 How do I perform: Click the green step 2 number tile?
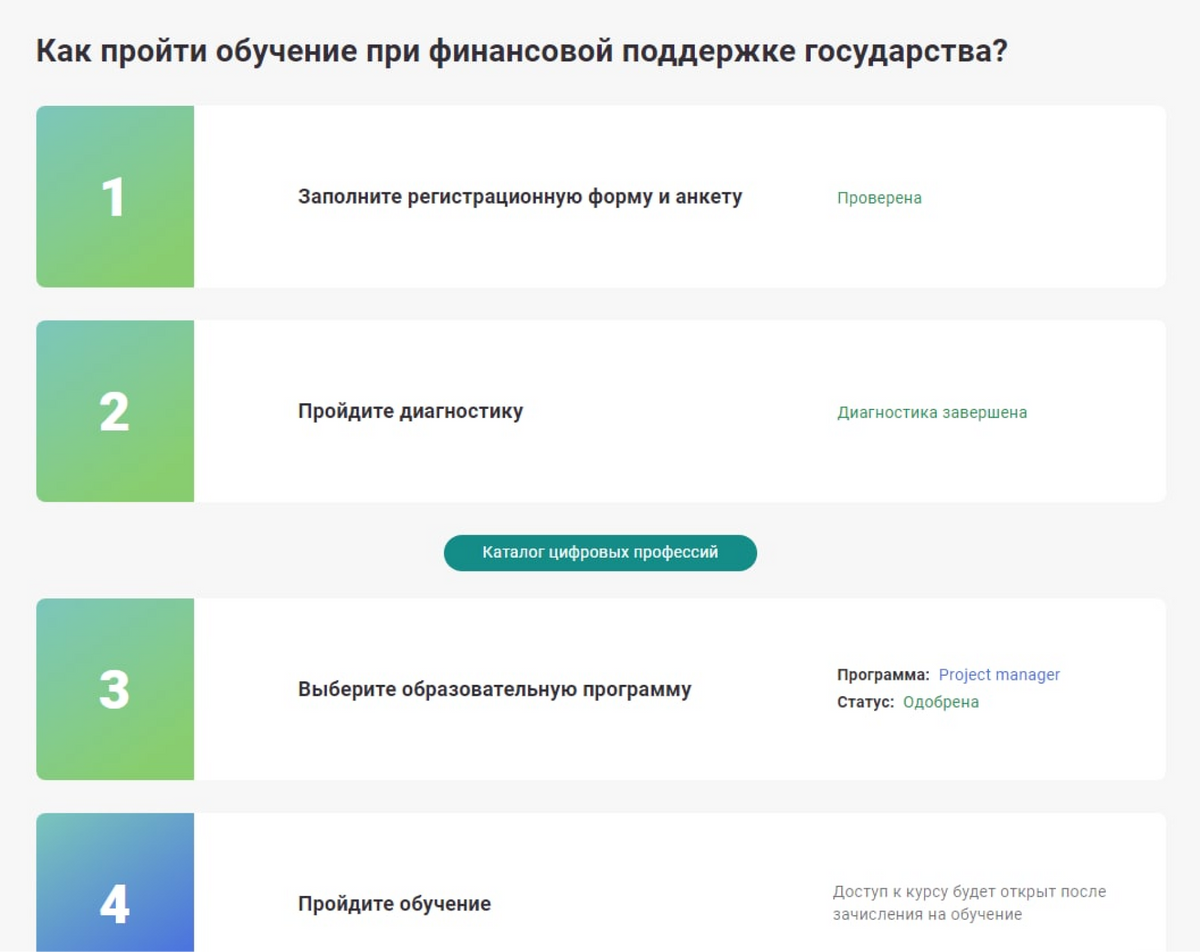[x=115, y=411]
